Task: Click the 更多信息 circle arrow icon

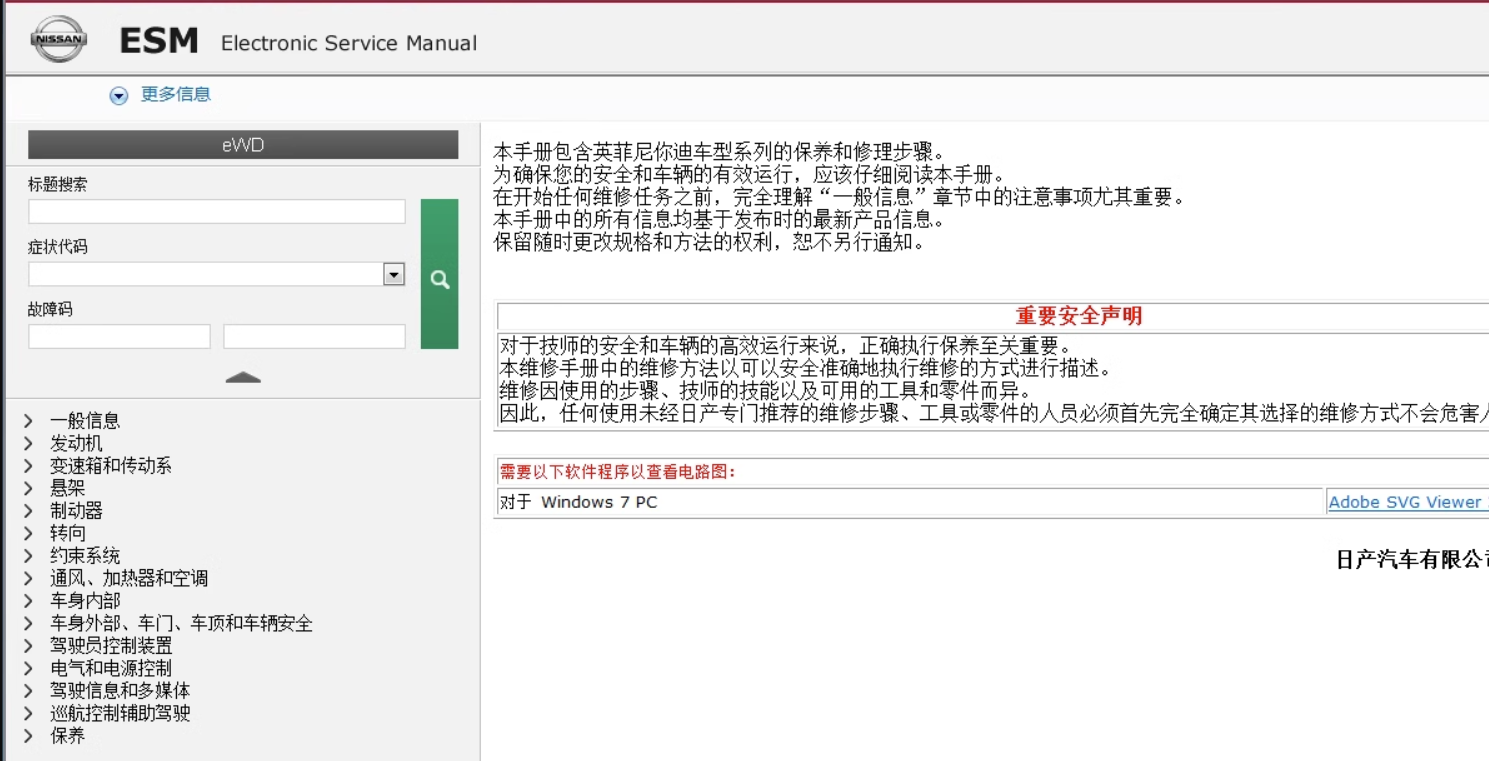Action: click(x=119, y=96)
